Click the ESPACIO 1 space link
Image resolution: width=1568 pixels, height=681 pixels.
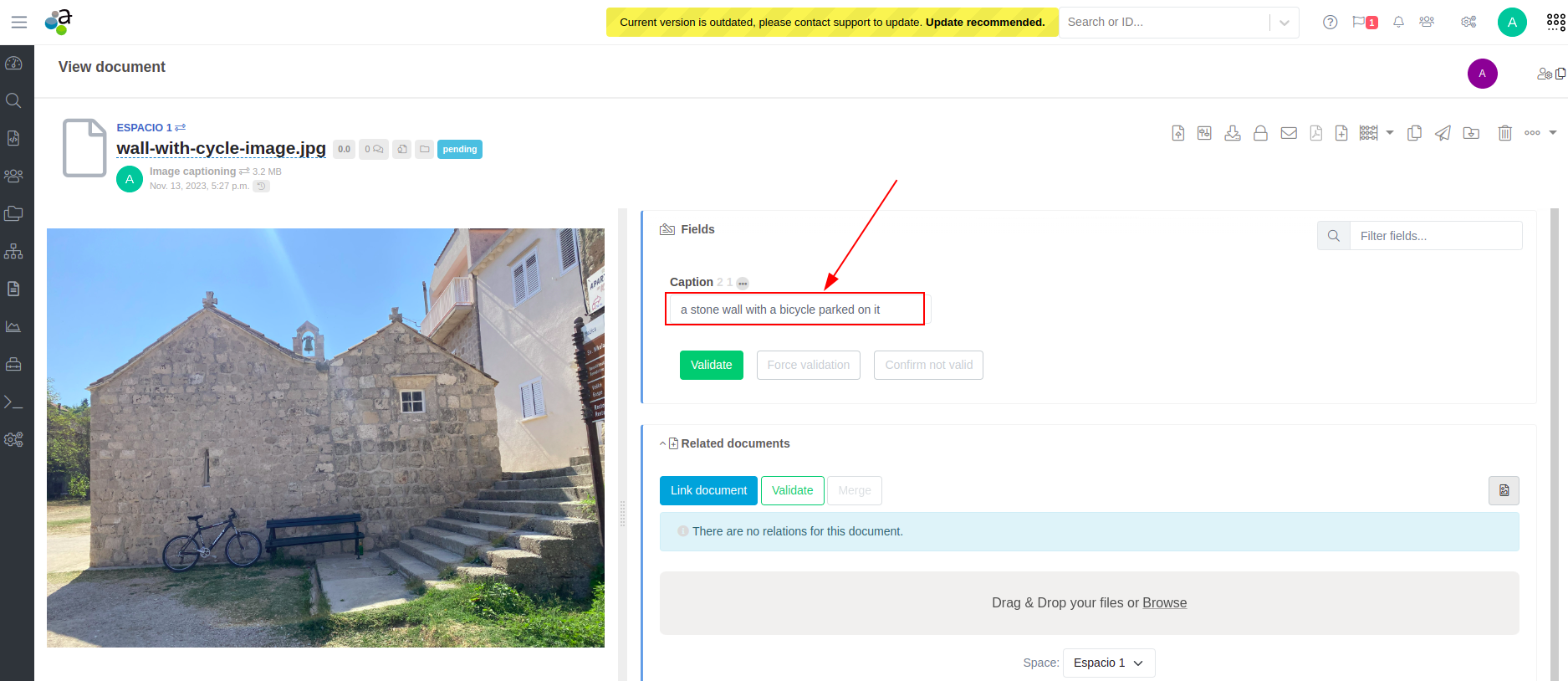click(144, 128)
